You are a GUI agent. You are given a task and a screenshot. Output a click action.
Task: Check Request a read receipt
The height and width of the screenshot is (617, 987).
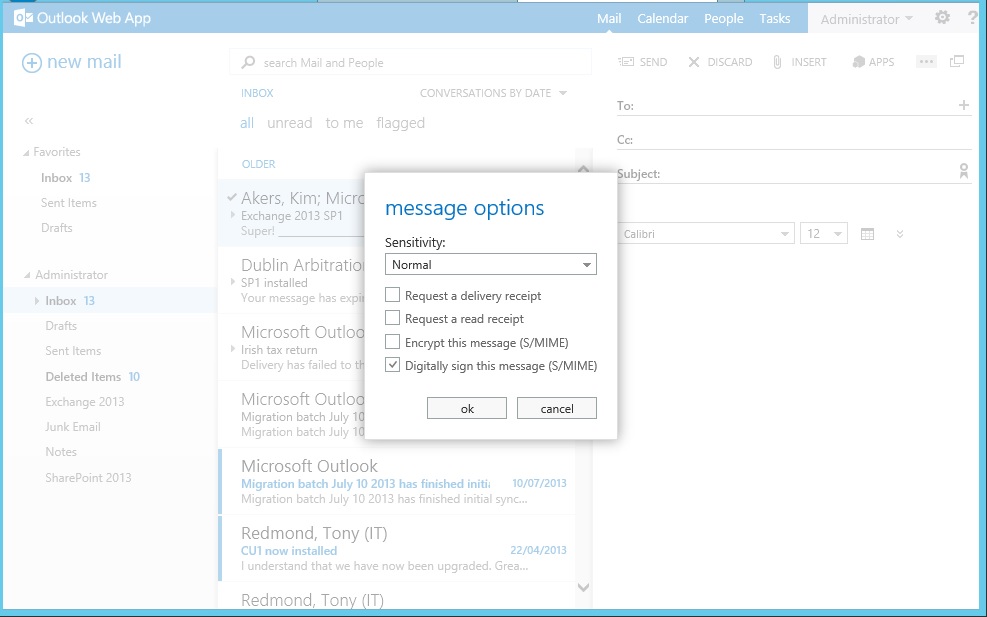[x=393, y=319]
